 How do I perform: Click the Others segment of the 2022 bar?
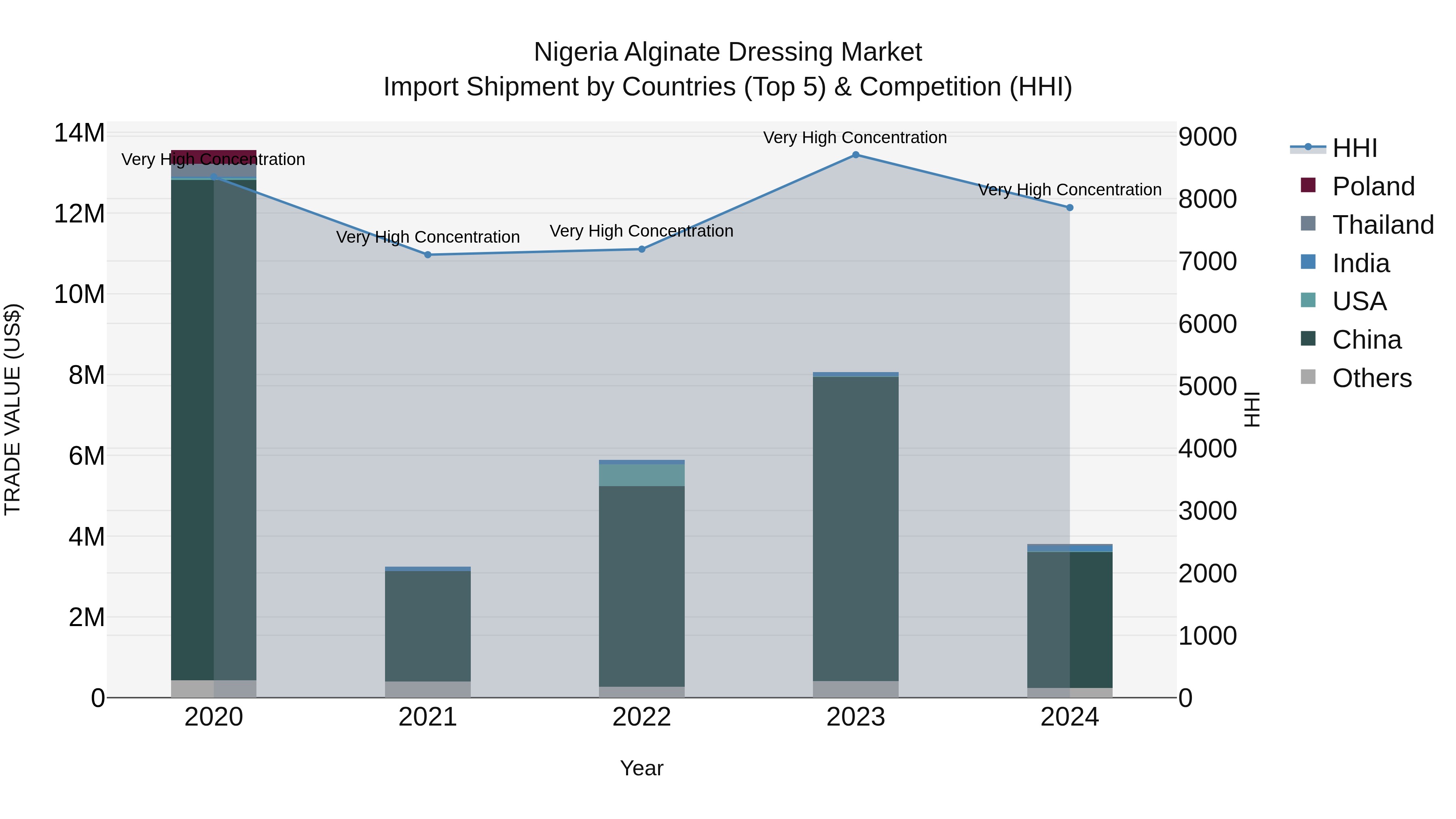(x=641, y=692)
